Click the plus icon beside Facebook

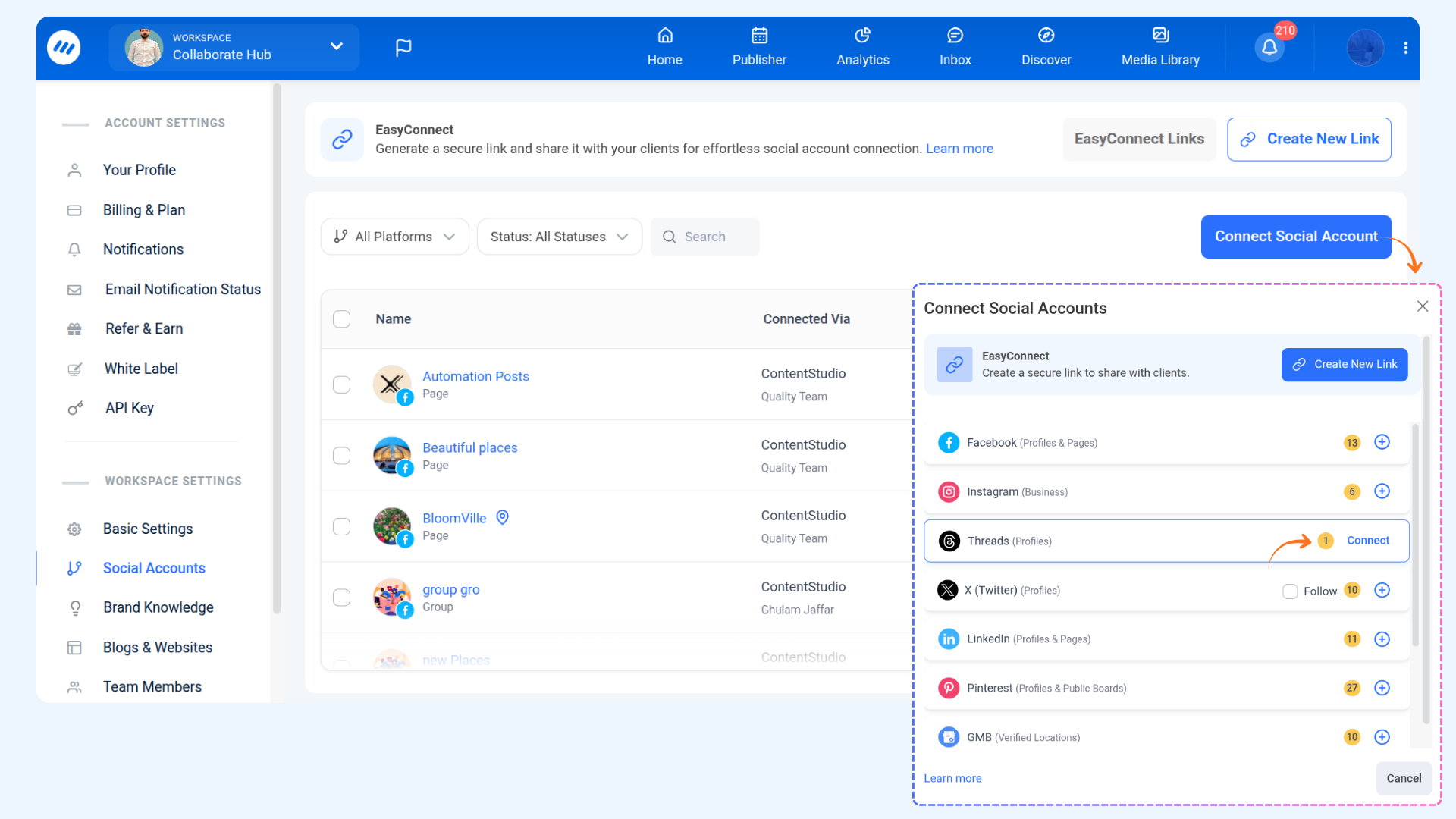coord(1382,442)
